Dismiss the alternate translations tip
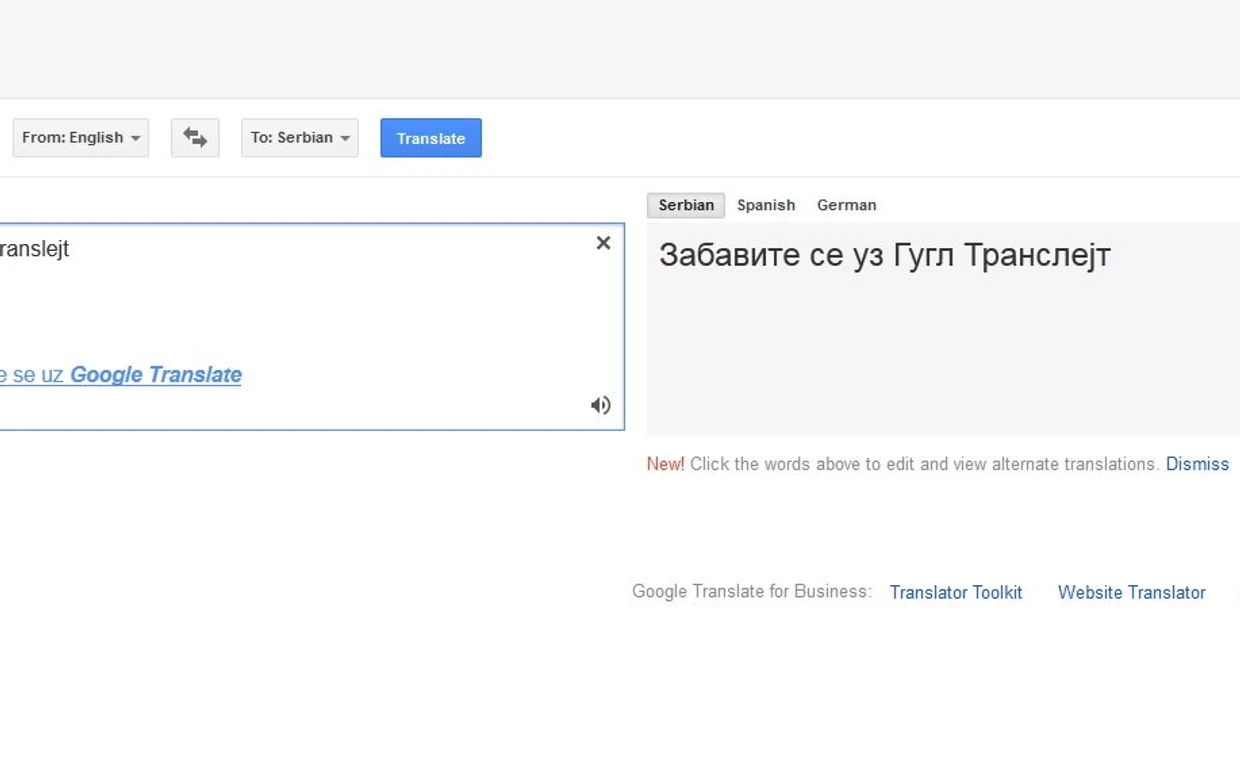 tap(1197, 464)
